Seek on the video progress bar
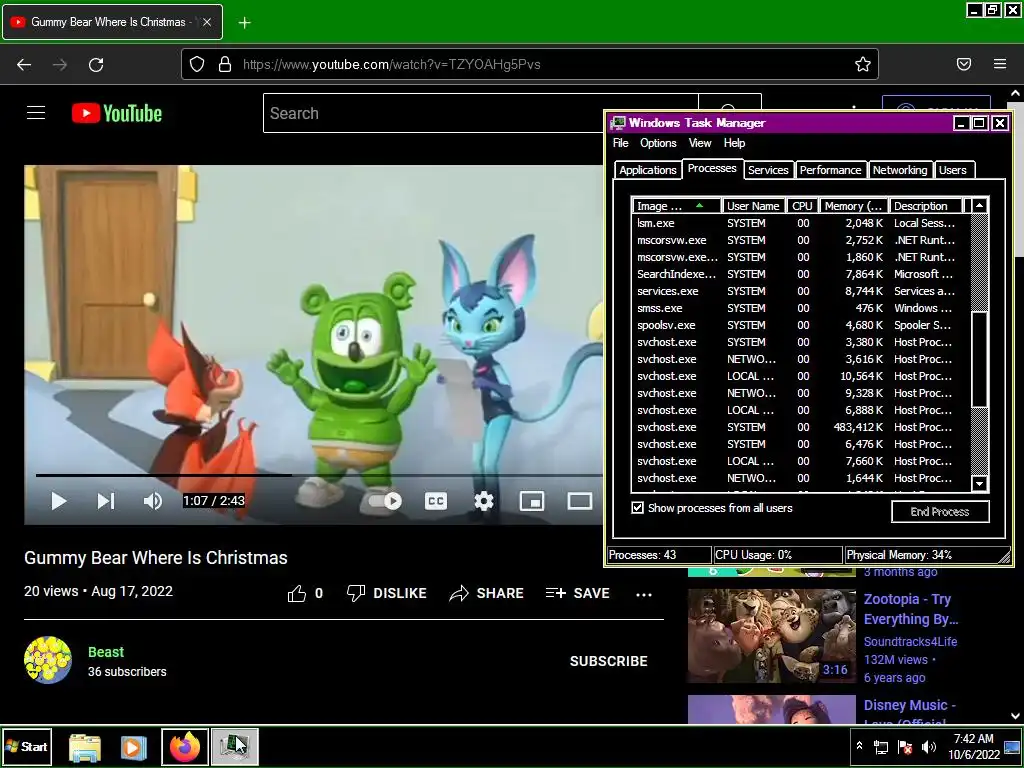 [x=319, y=475]
